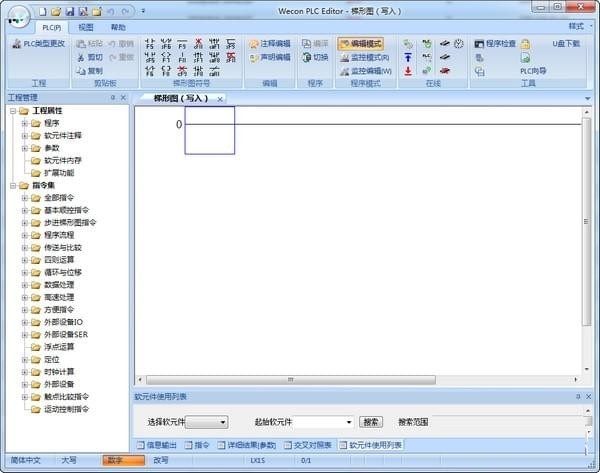Screen dimensions: 600x473
Task: Expand the 全部指令 tree folder
Action: tap(25, 198)
